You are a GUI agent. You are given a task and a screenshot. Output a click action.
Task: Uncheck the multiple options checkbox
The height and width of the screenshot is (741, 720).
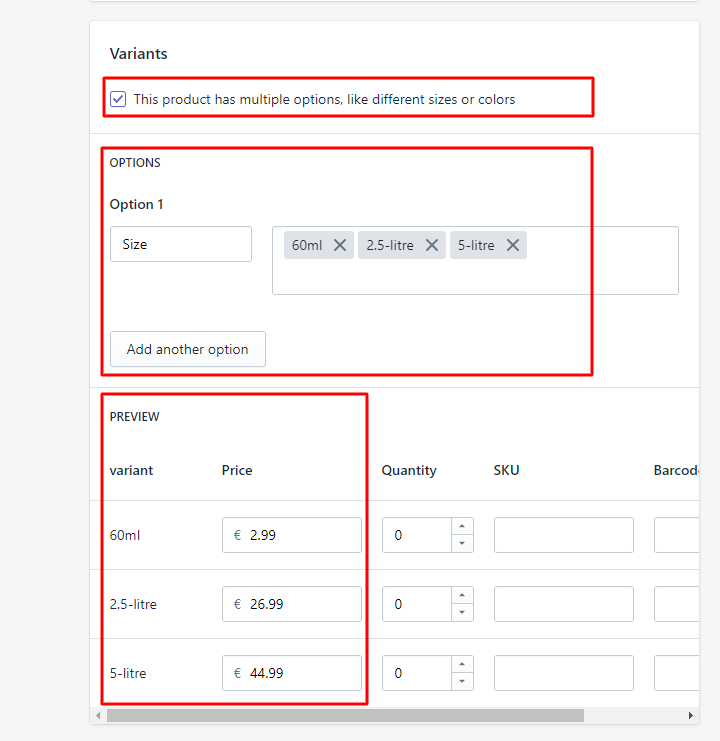pos(118,99)
